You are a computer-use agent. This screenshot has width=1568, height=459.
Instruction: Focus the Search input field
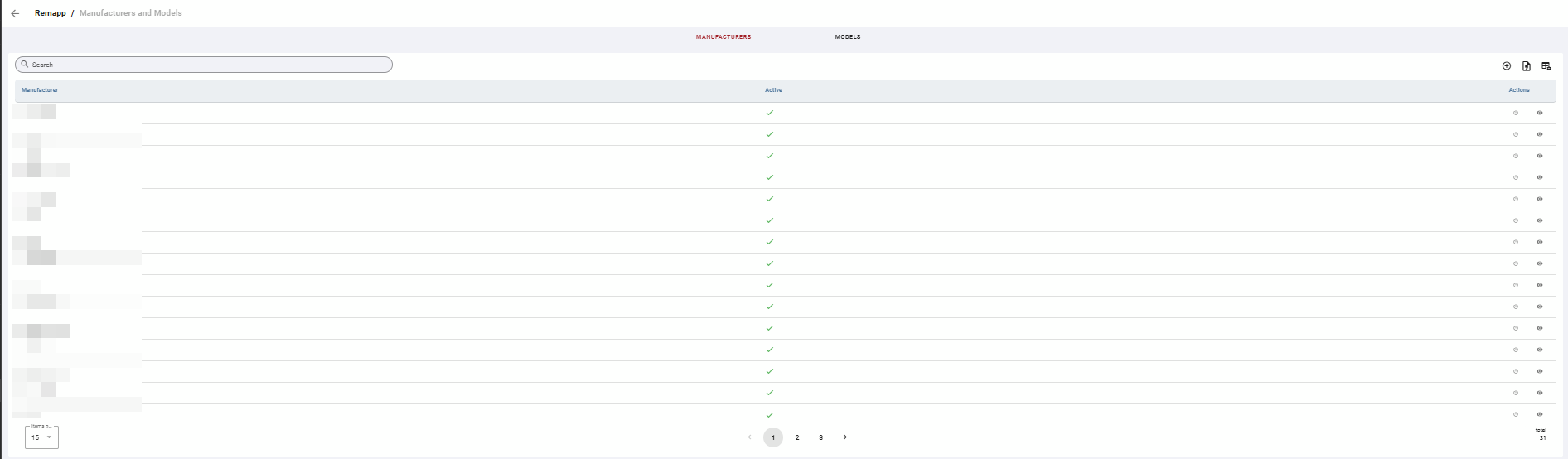(x=204, y=65)
